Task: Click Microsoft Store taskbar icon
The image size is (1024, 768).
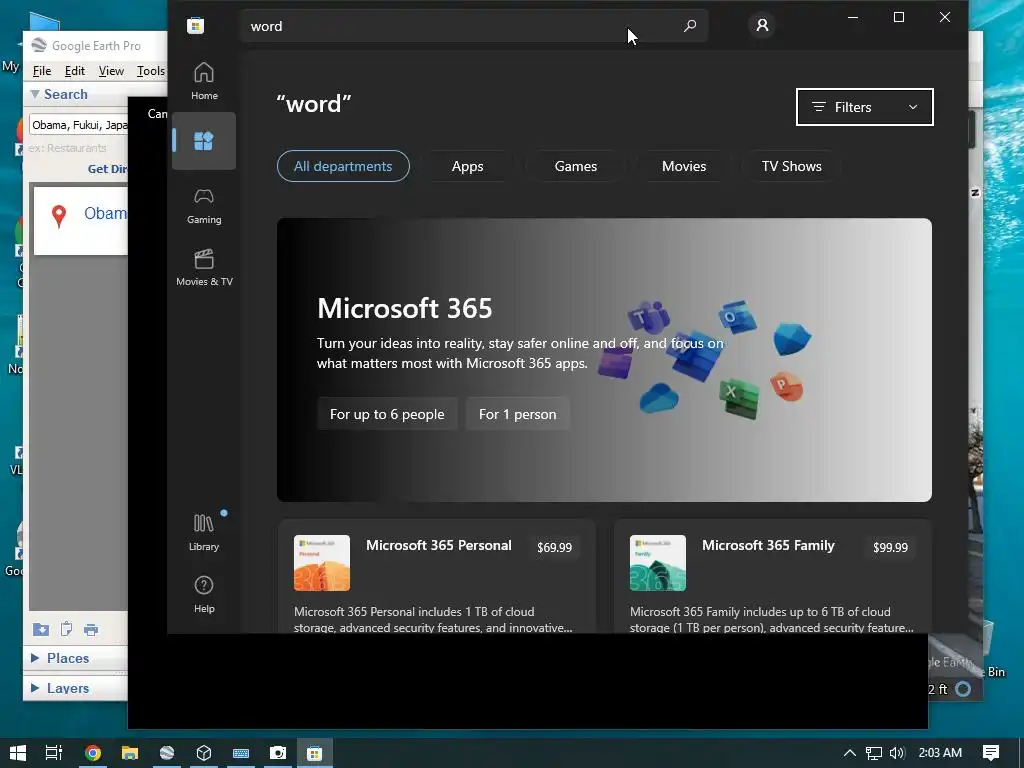Action: click(315, 753)
